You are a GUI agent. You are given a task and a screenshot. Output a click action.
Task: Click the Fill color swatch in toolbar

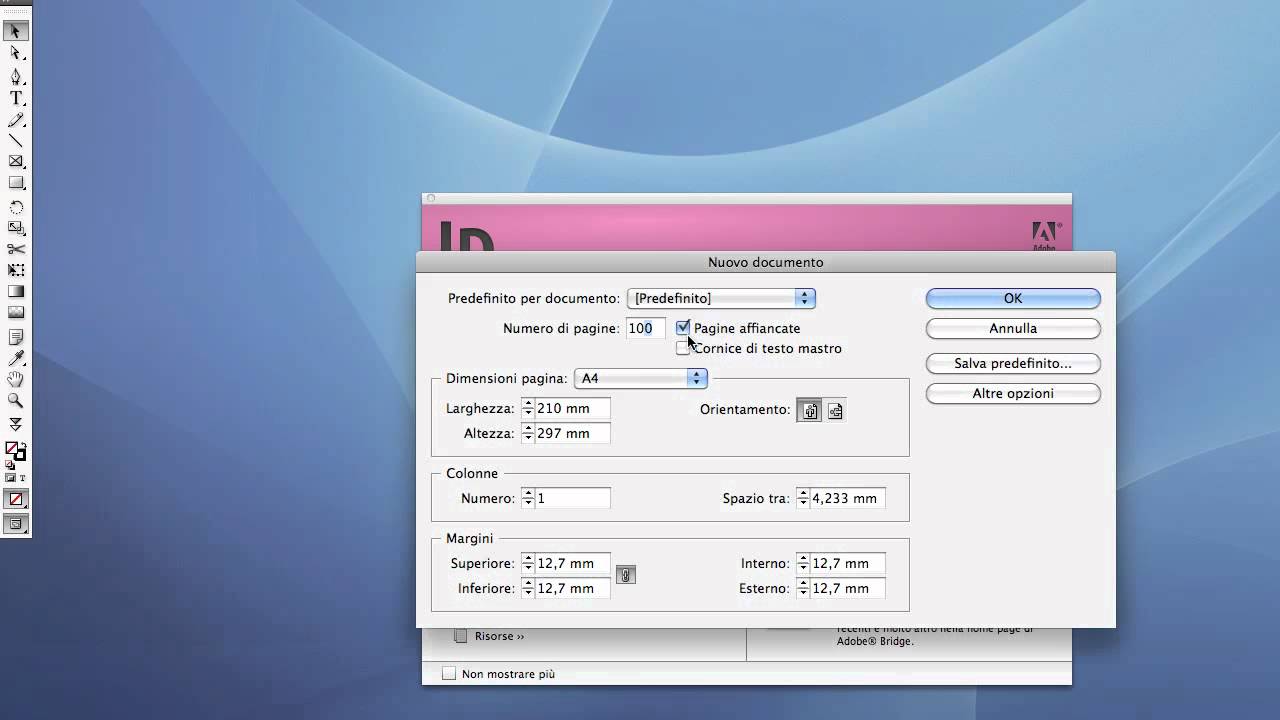tap(12, 448)
